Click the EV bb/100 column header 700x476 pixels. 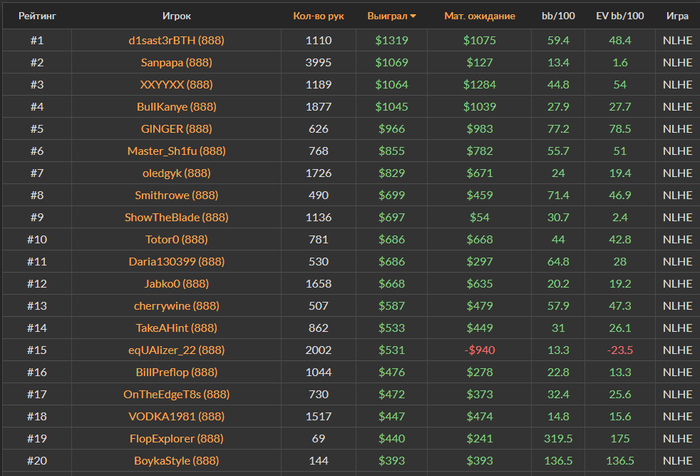[619, 17]
